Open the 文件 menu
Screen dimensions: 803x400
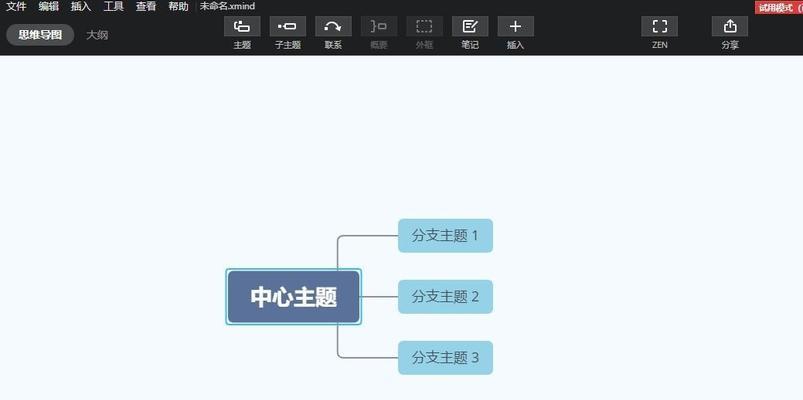pos(16,7)
